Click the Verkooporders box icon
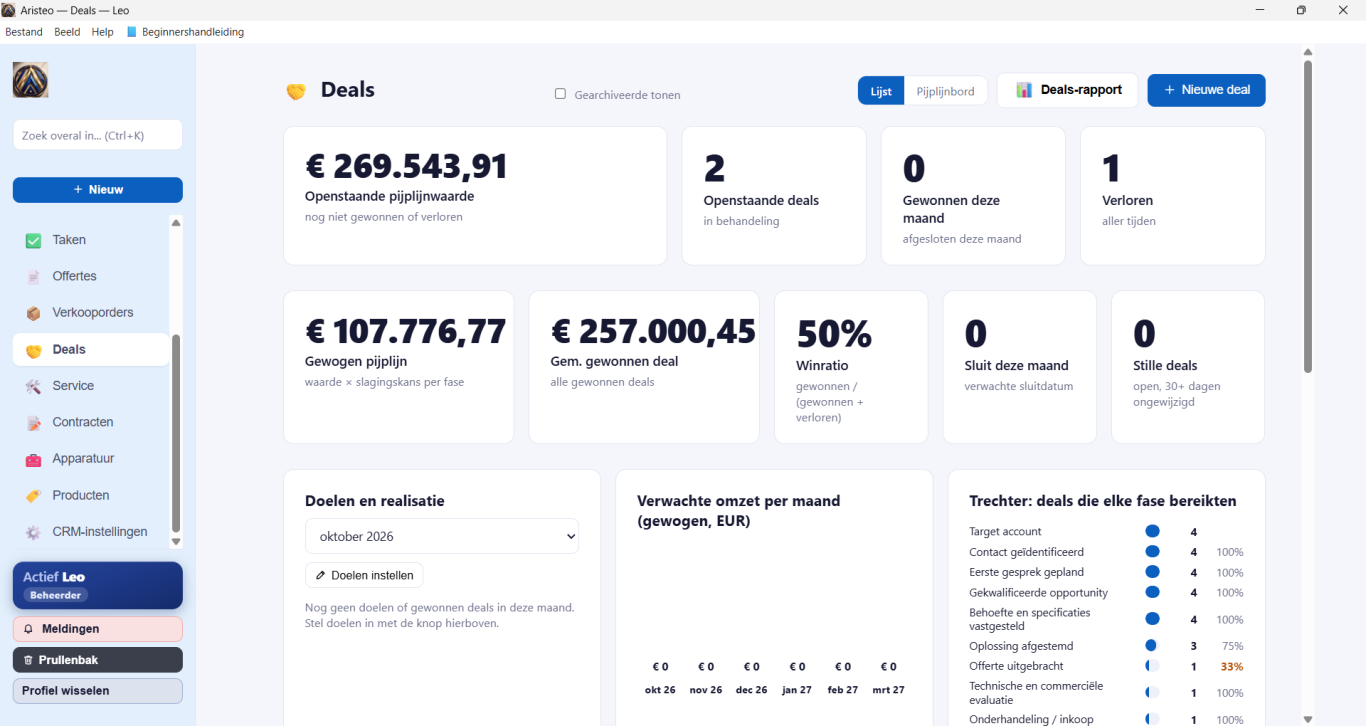This screenshot has height=726, width=1366. click(x=33, y=313)
